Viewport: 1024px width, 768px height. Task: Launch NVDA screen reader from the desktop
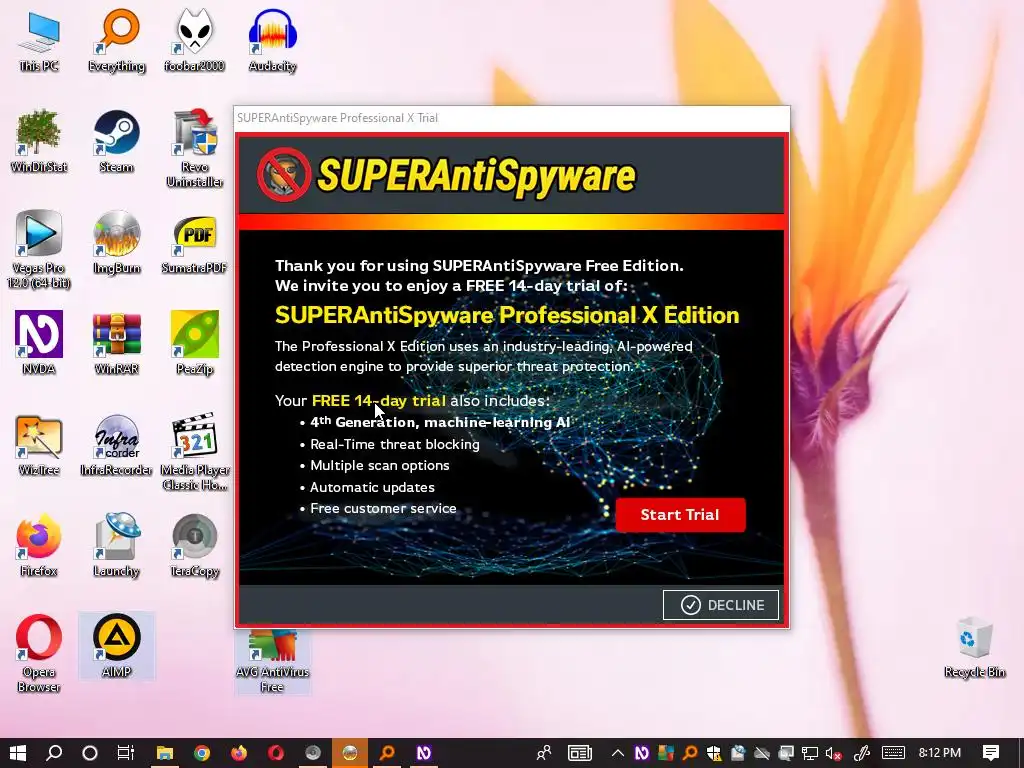(x=39, y=343)
